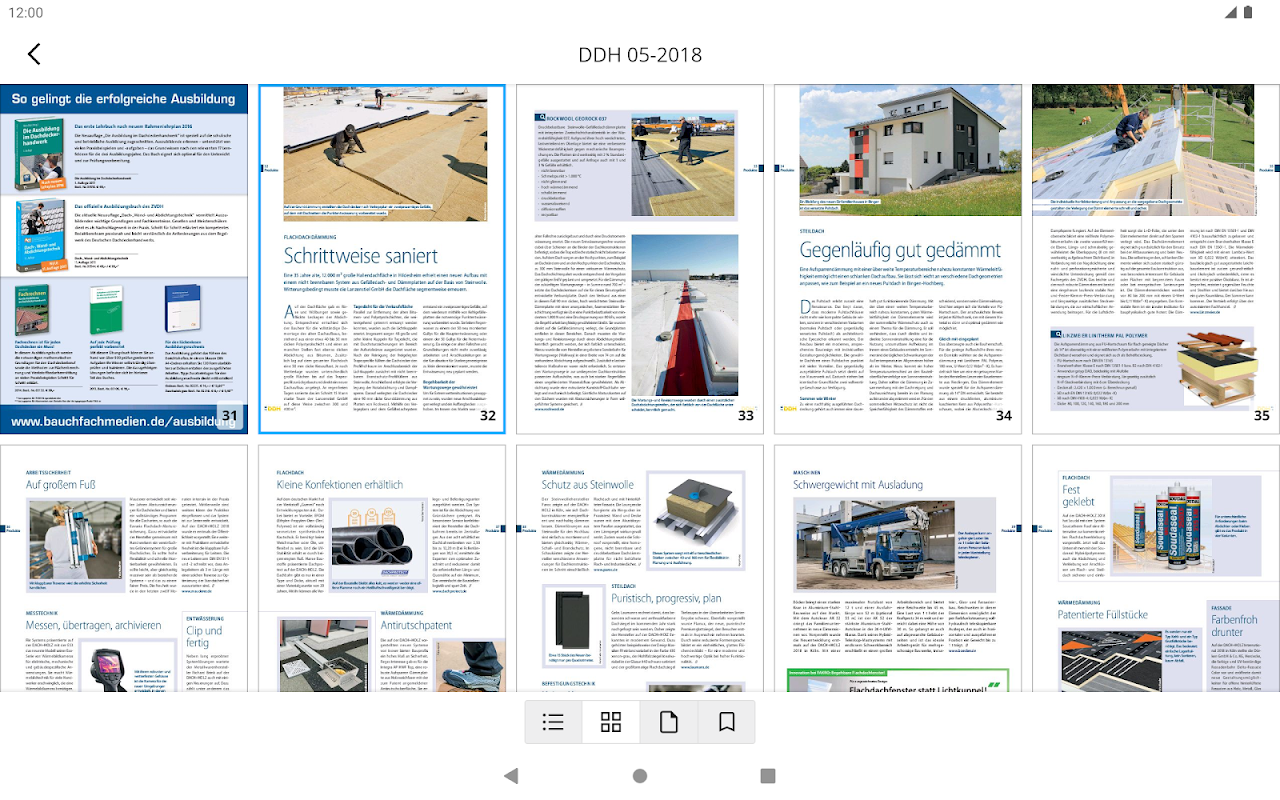Tap the Android back navigation triangle
The height and width of the screenshot is (800, 1280).
click(511, 776)
